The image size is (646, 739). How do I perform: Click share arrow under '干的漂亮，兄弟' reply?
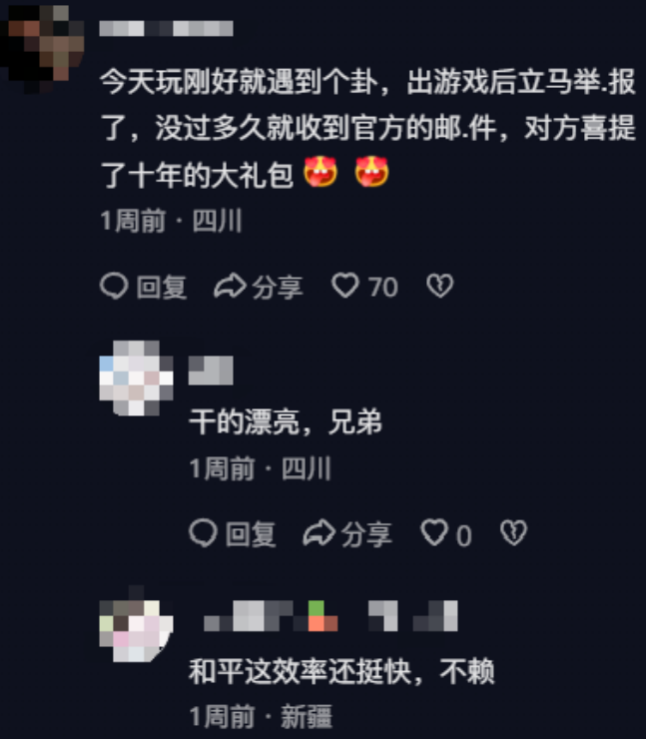click(x=319, y=533)
